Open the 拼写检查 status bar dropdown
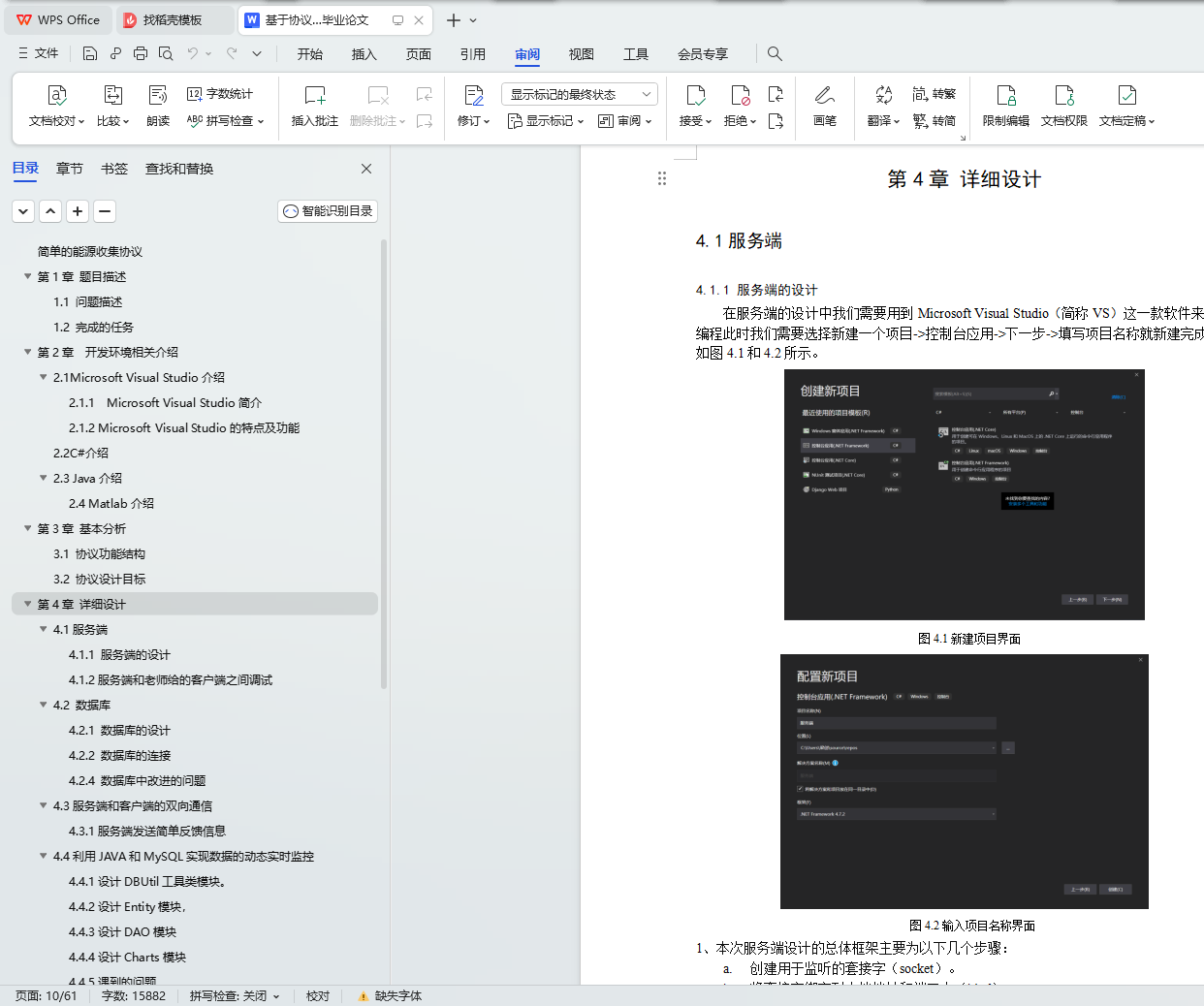The height and width of the screenshot is (1006, 1204). [x=276, y=996]
